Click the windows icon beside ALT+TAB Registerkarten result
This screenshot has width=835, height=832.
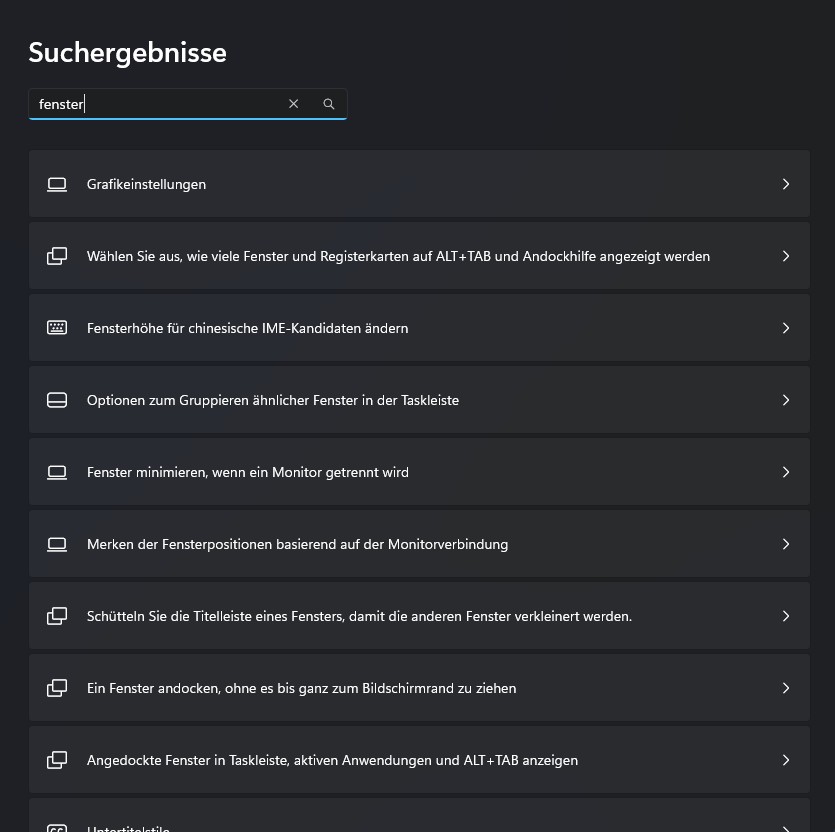tap(57, 256)
